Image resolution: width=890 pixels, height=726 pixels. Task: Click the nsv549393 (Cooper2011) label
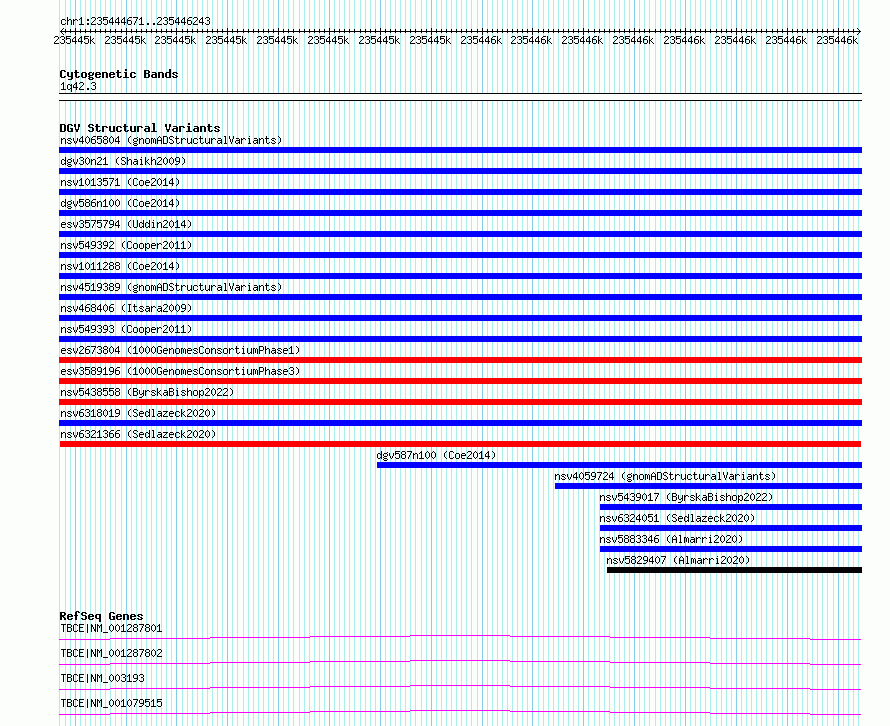click(126, 329)
